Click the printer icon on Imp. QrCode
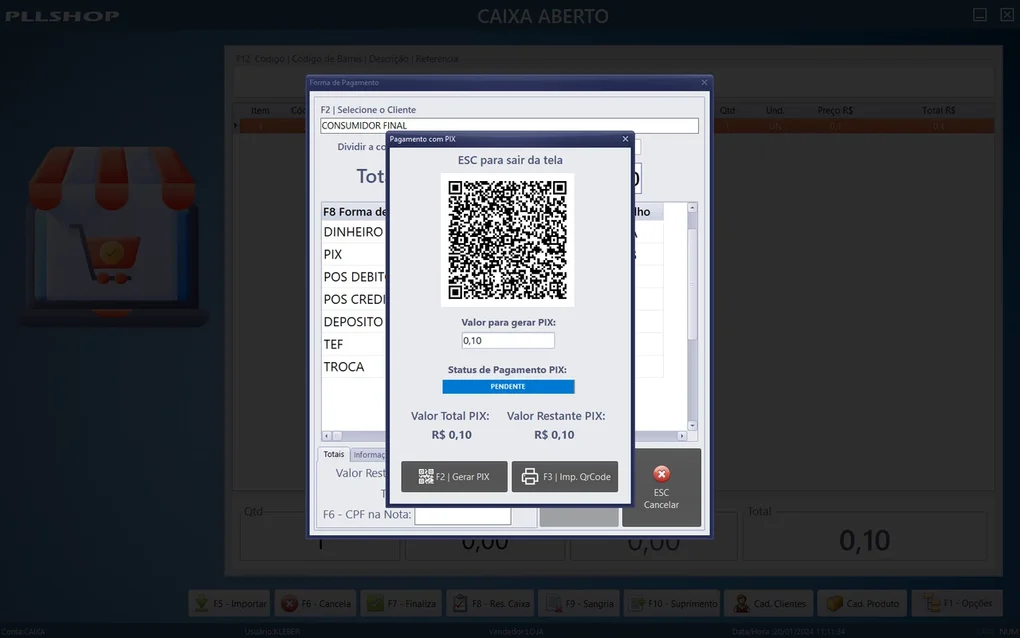This screenshot has width=1020, height=638. pyautogui.click(x=530, y=477)
